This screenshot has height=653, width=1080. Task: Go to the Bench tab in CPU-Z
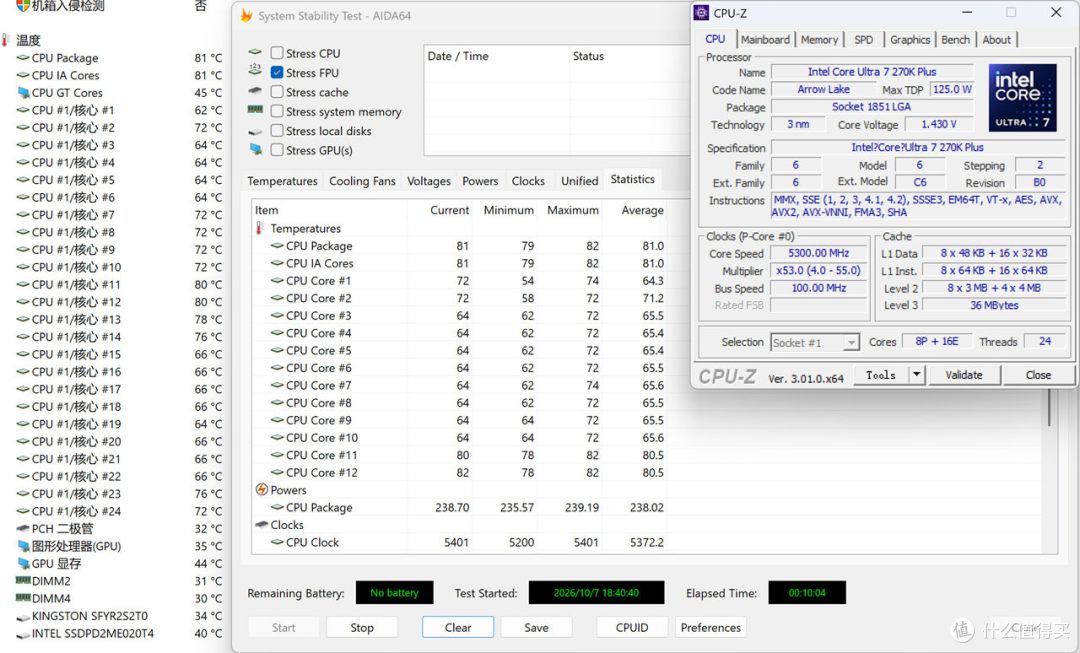coord(955,40)
